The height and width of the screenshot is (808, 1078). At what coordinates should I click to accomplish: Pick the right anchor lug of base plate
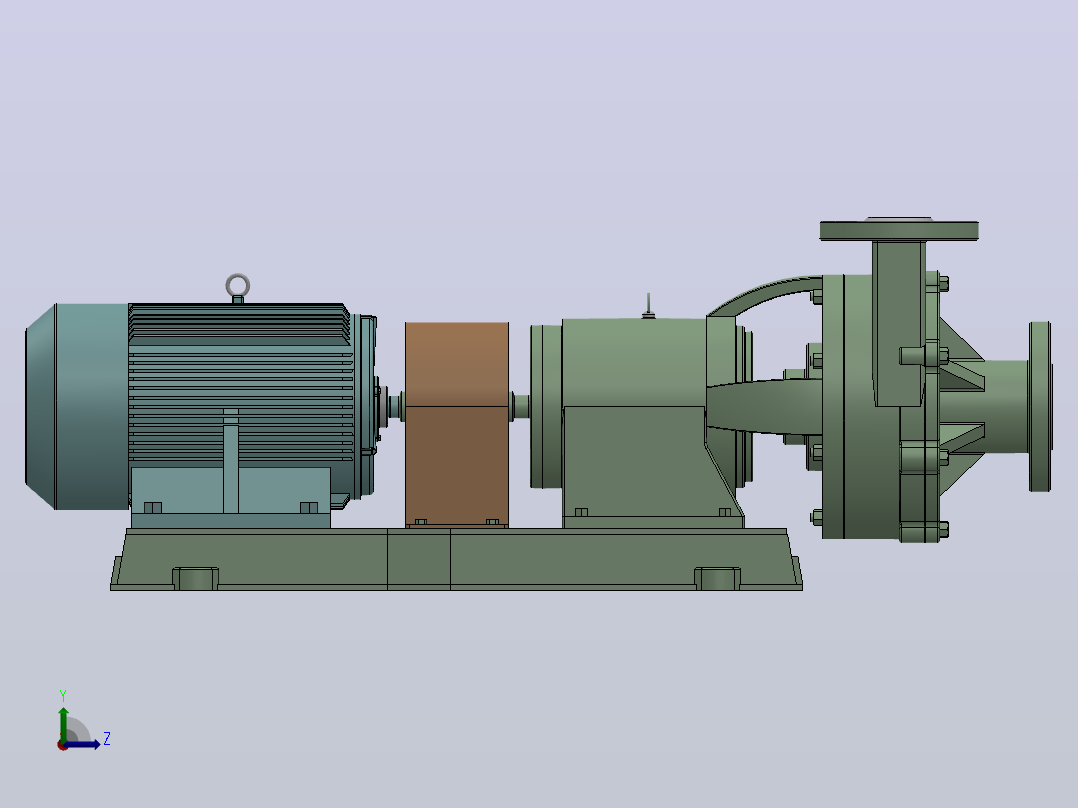coord(718,579)
